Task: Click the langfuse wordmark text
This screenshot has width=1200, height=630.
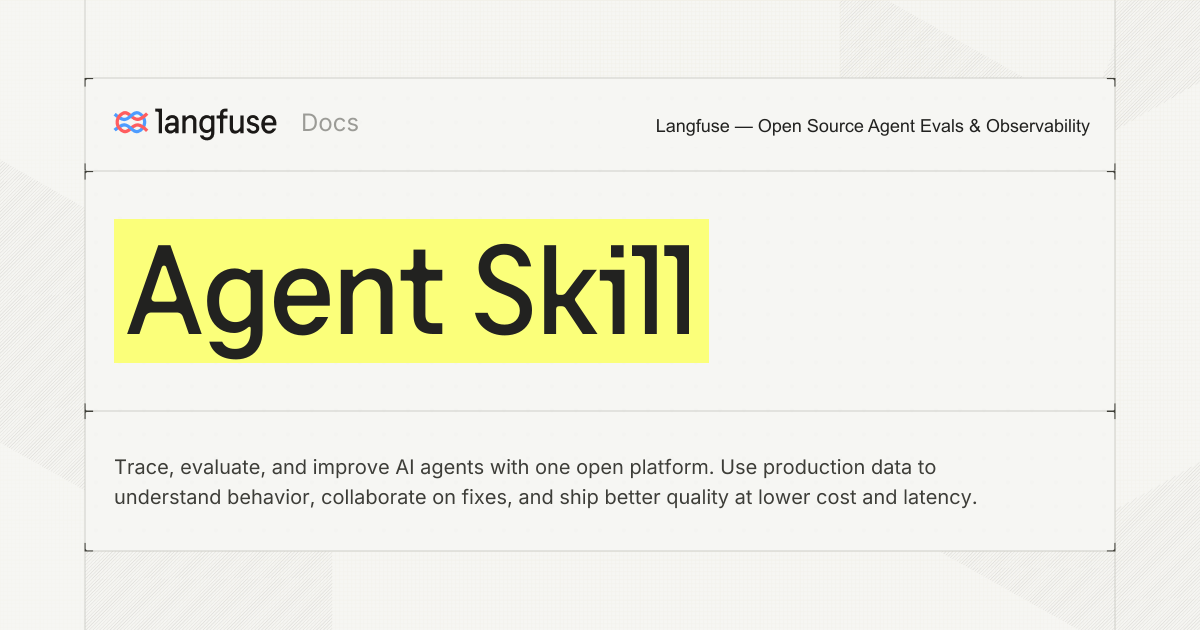Action: [217, 123]
